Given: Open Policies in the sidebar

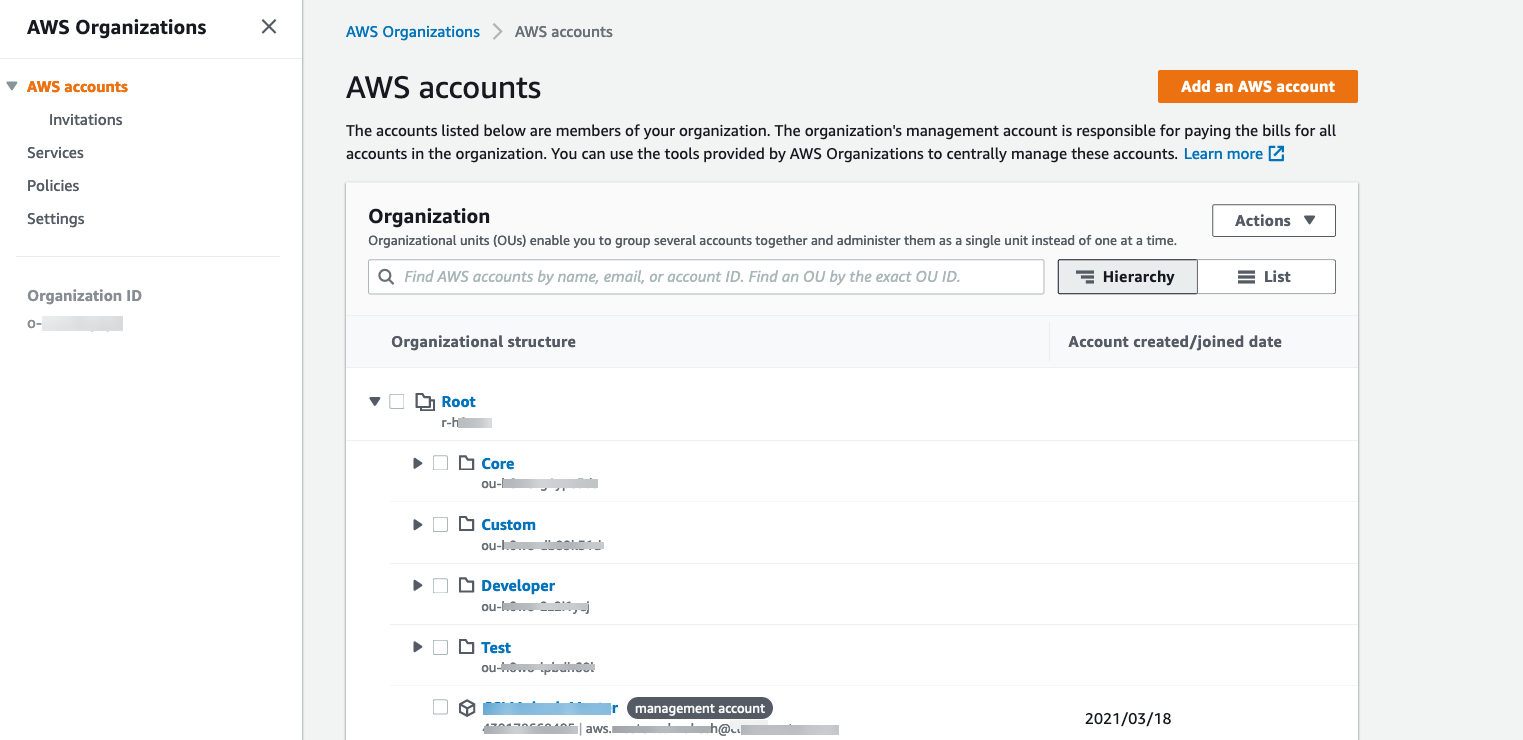Looking at the screenshot, I should 53,186.
